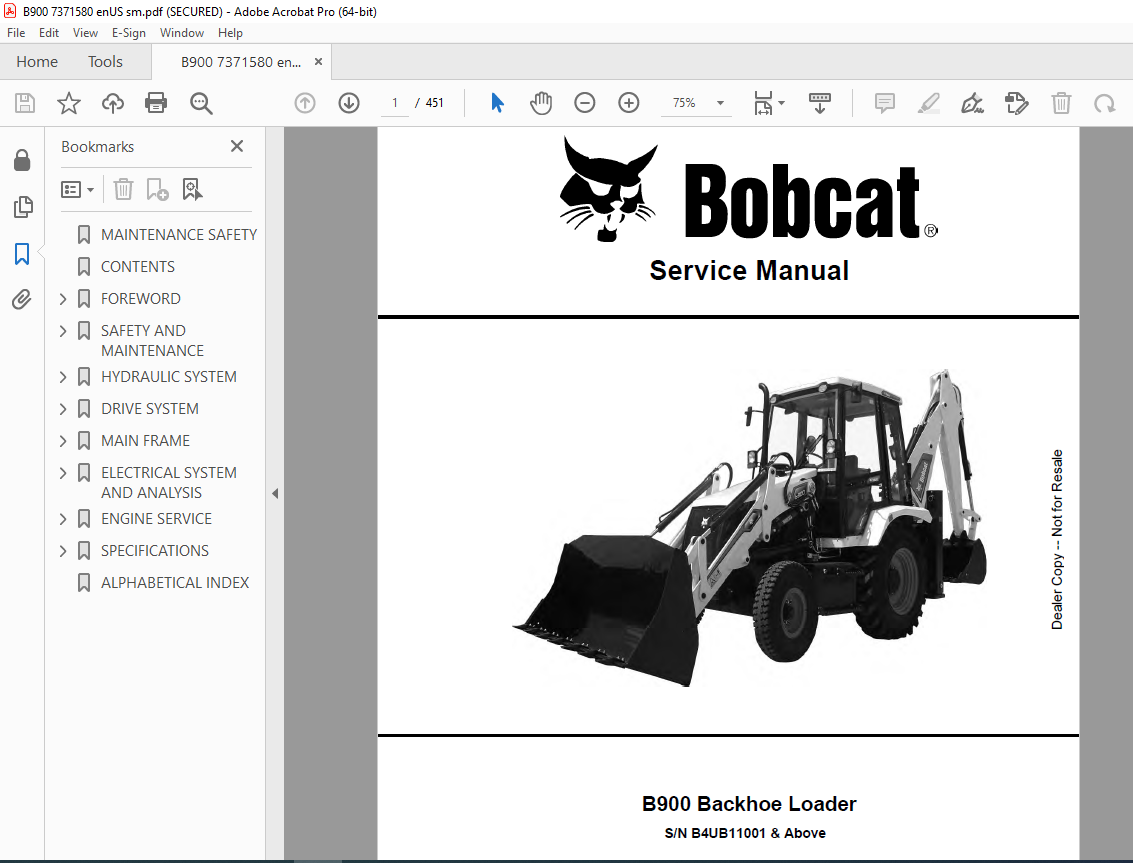Jump to ALPHABETICAL INDEX bookmark
Image resolution: width=1133 pixels, height=863 pixels.
pyautogui.click(x=175, y=583)
